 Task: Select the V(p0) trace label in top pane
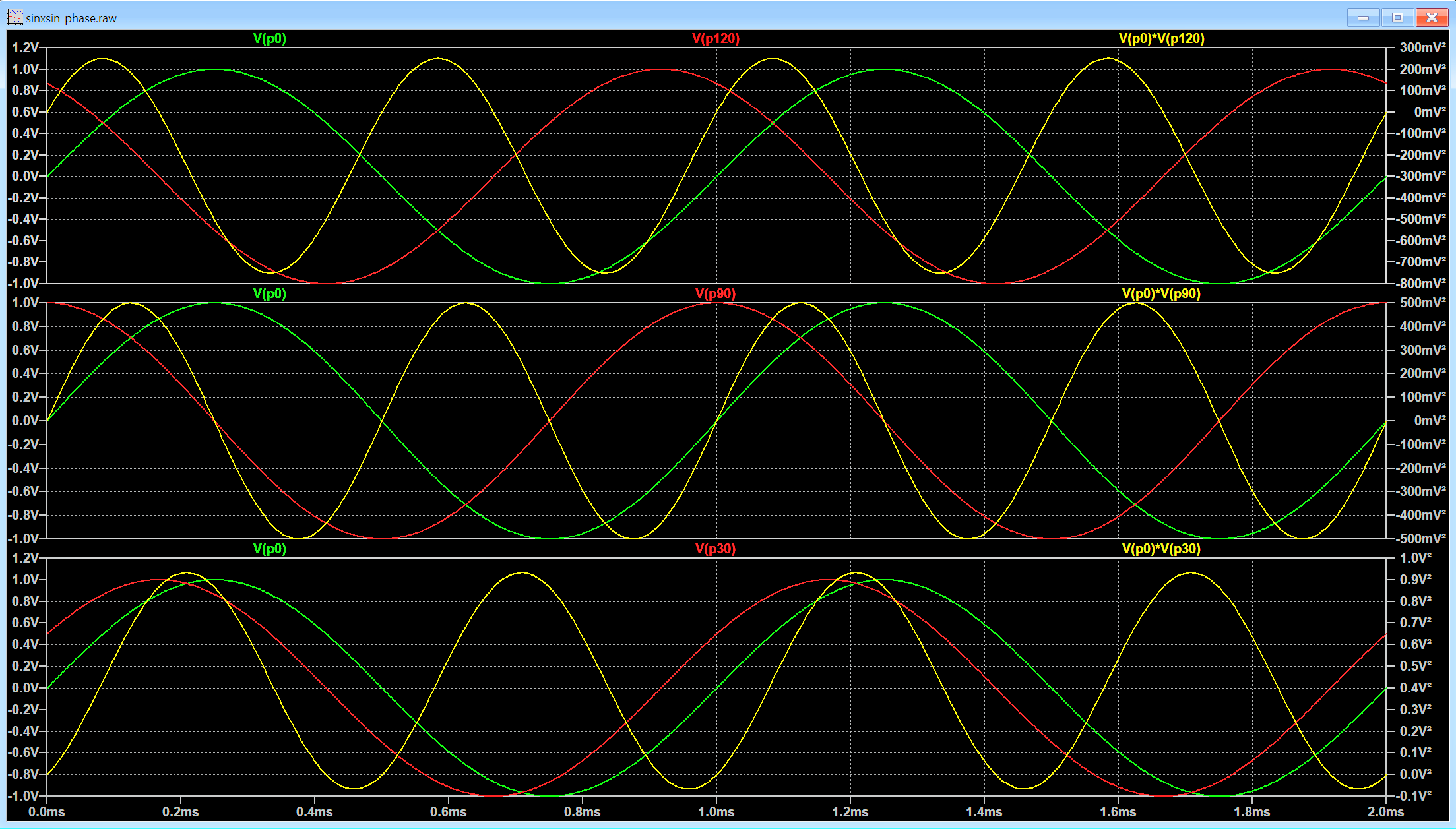tap(270, 38)
